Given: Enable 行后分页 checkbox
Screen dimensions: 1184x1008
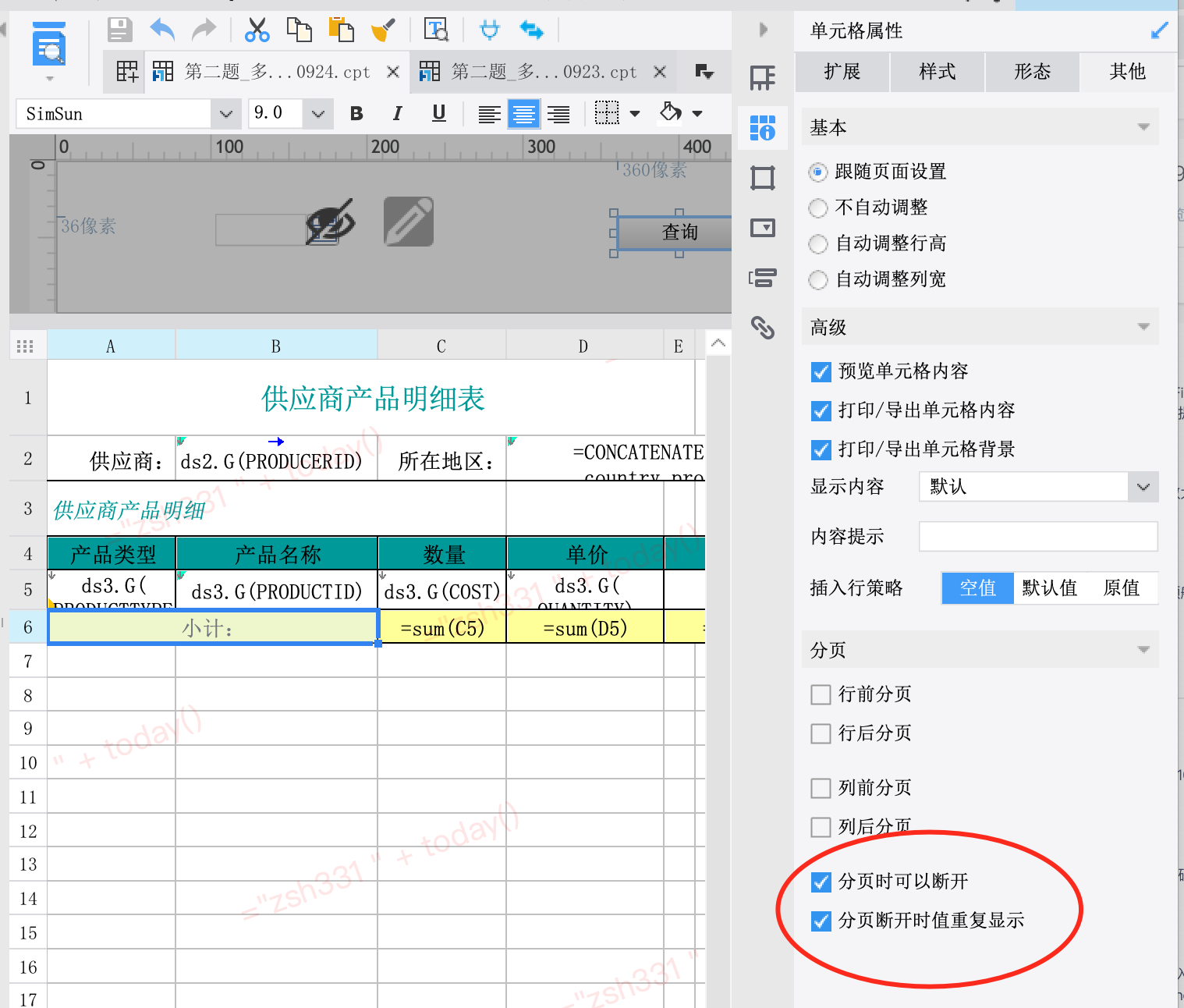Looking at the screenshot, I should coord(821,733).
